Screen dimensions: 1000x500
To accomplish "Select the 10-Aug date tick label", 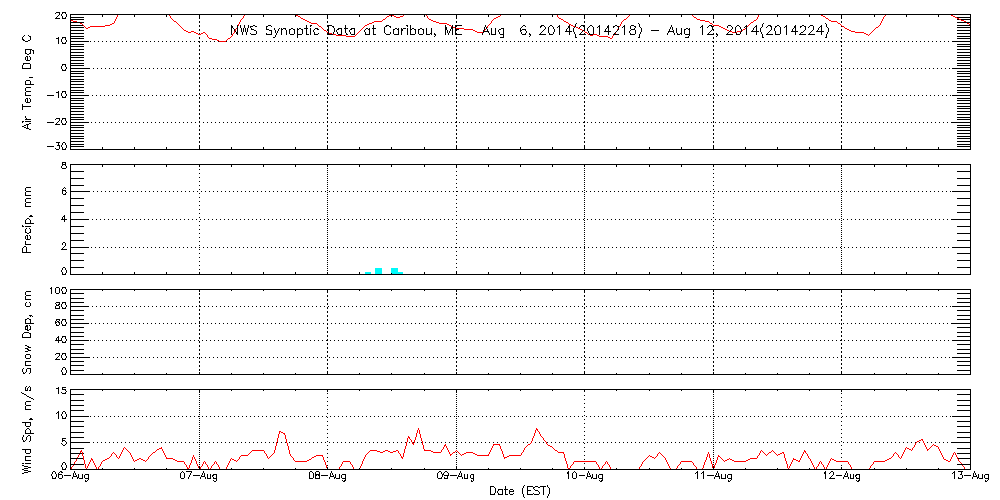I will click(585, 477).
